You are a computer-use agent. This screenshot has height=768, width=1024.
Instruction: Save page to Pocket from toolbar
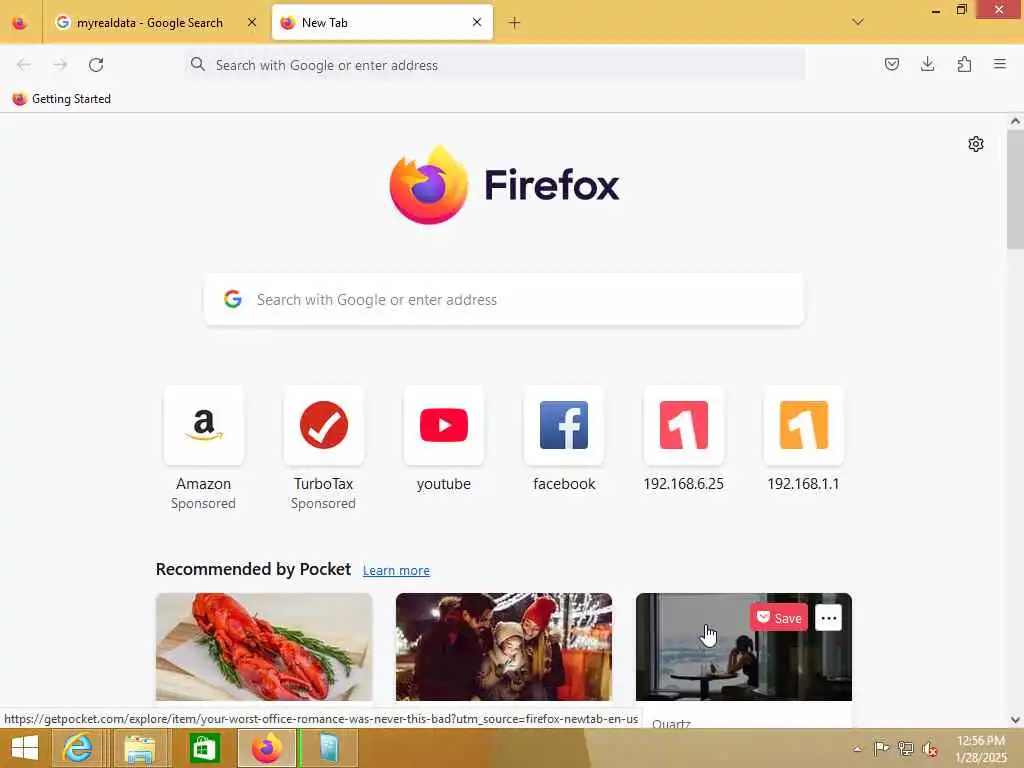click(891, 64)
